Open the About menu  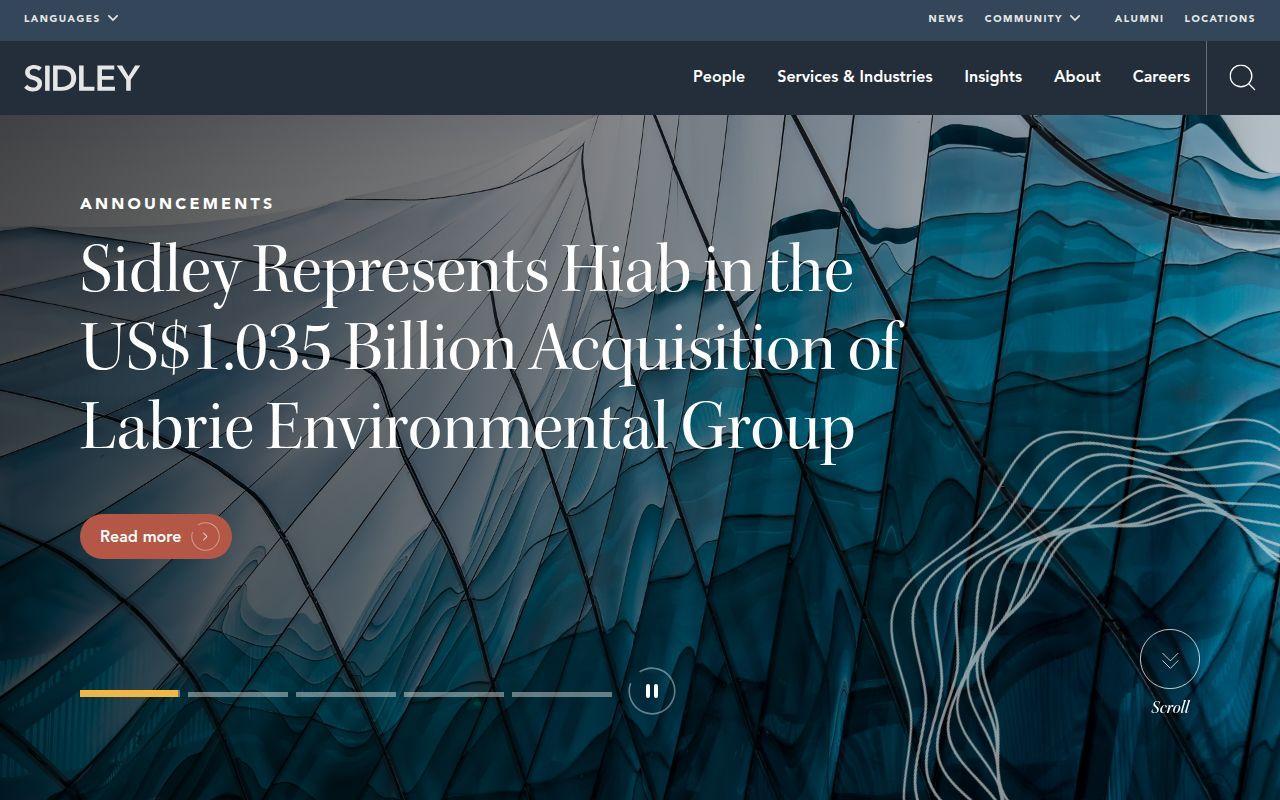coord(1077,77)
